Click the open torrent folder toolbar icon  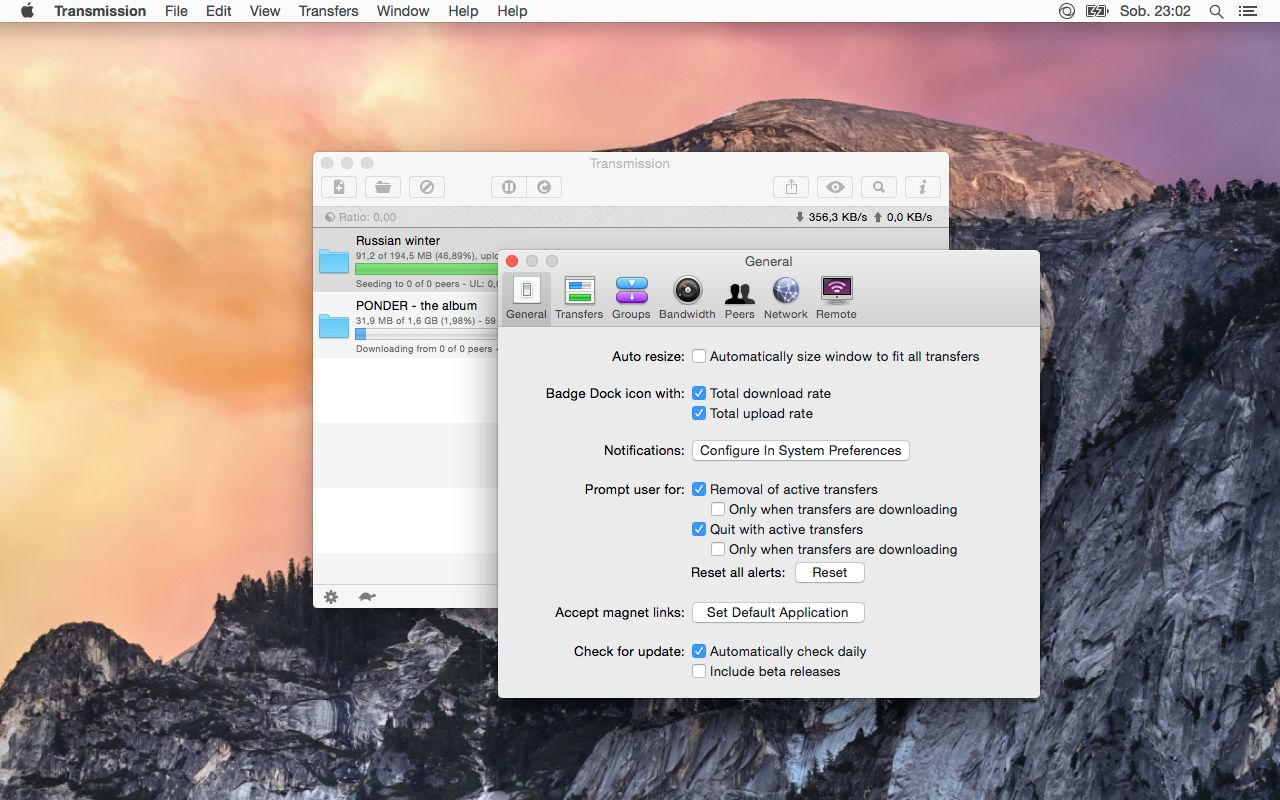(x=383, y=187)
